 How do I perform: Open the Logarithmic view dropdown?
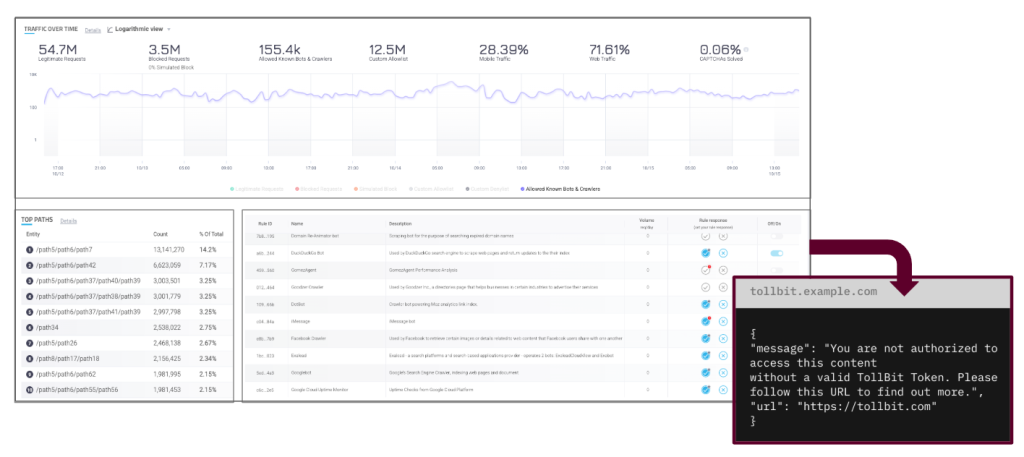[139, 30]
